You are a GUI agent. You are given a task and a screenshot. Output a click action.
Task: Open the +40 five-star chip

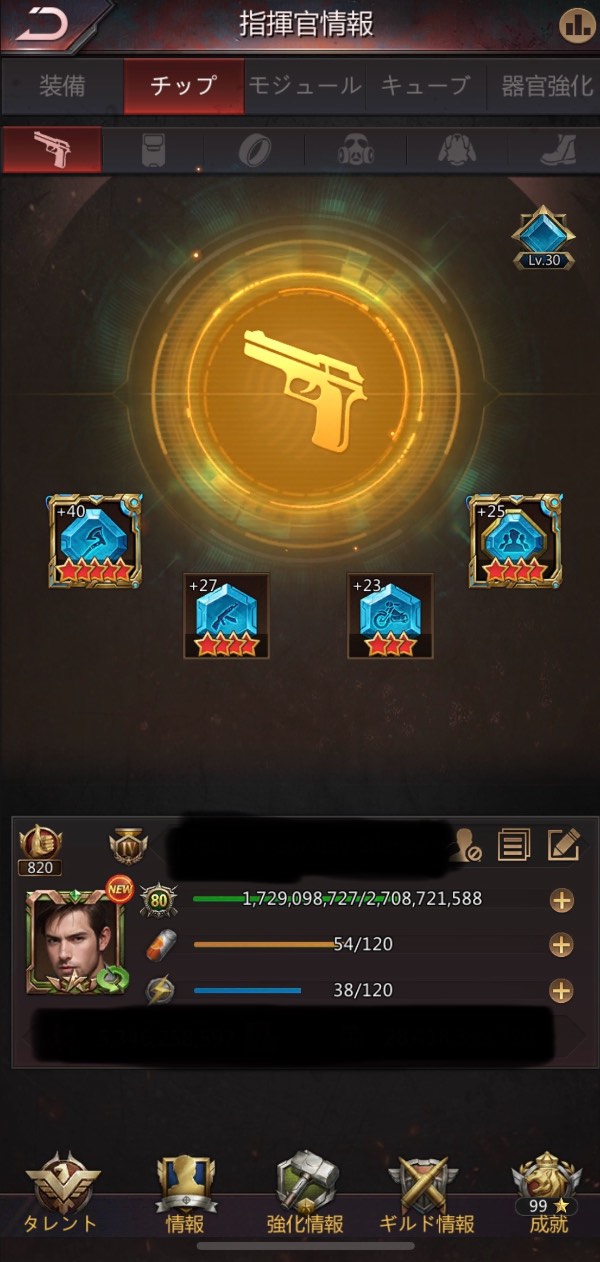[x=94, y=540]
